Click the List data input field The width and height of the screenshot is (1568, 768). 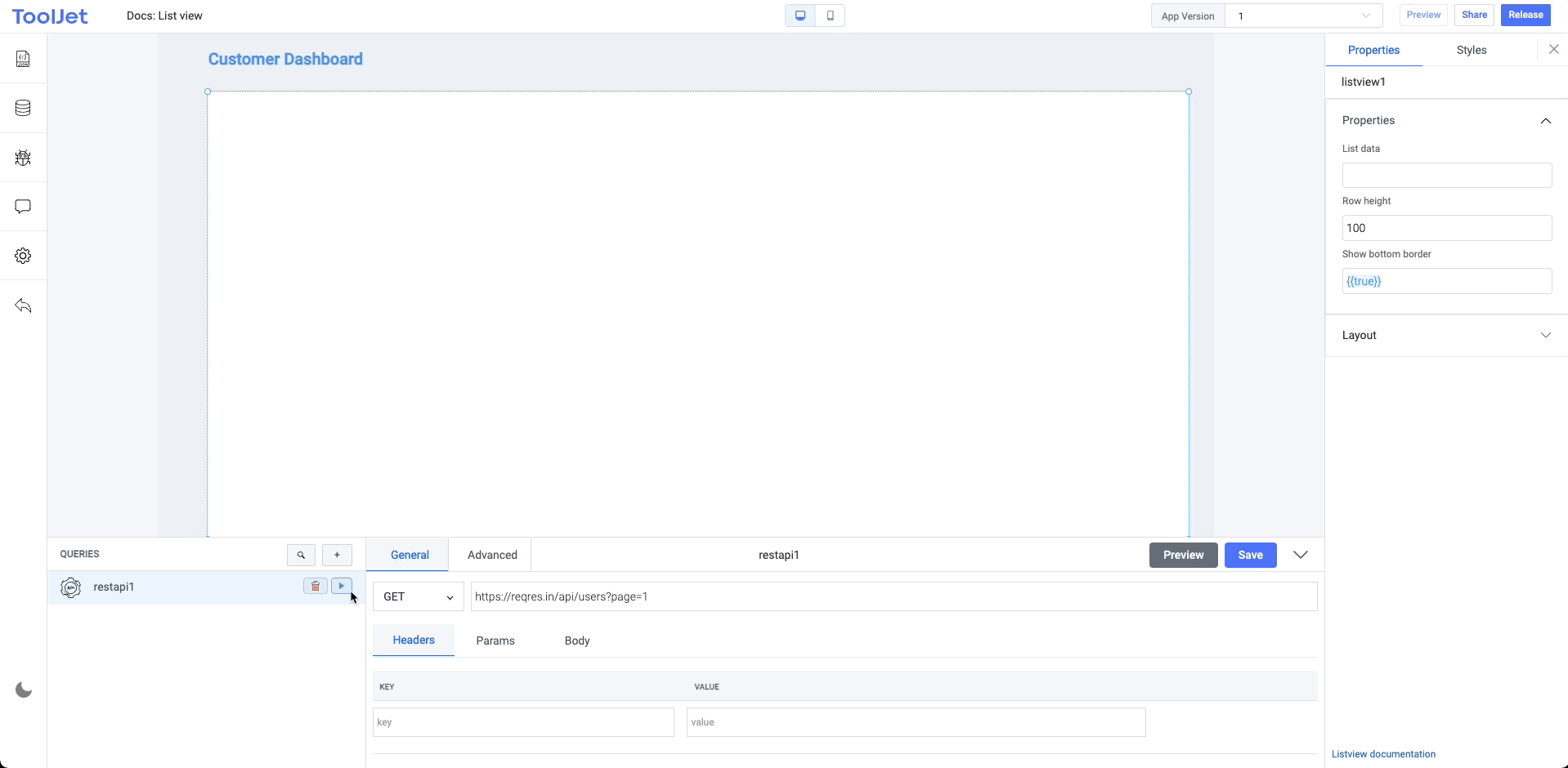[x=1446, y=175]
